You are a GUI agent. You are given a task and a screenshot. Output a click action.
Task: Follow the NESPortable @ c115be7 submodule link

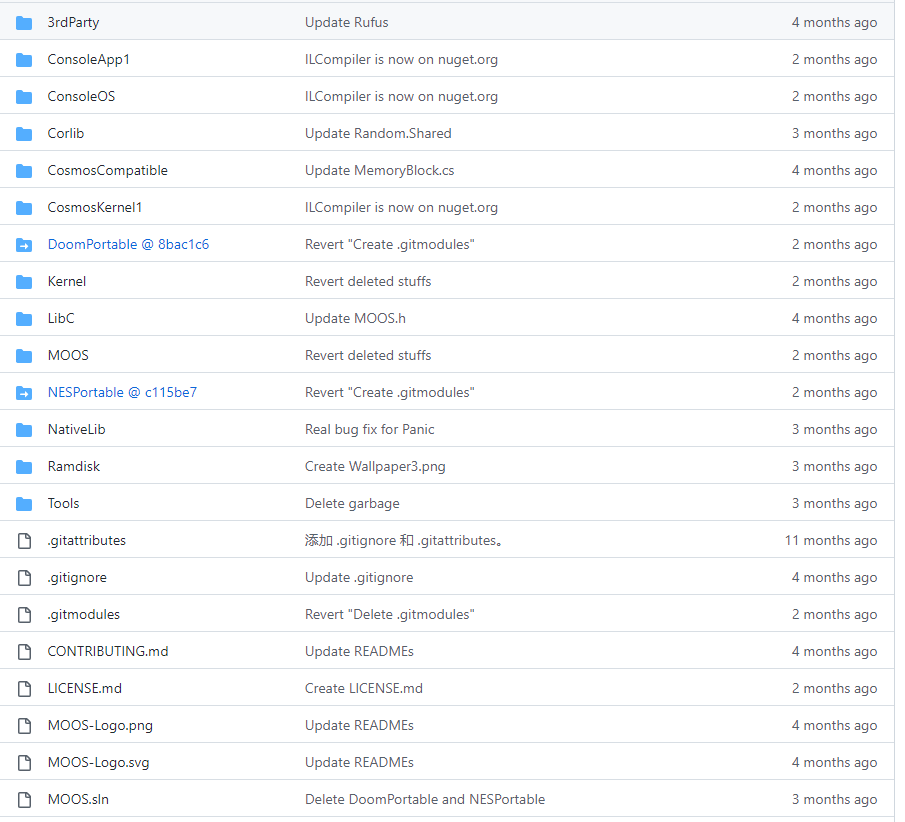pyautogui.click(x=122, y=392)
